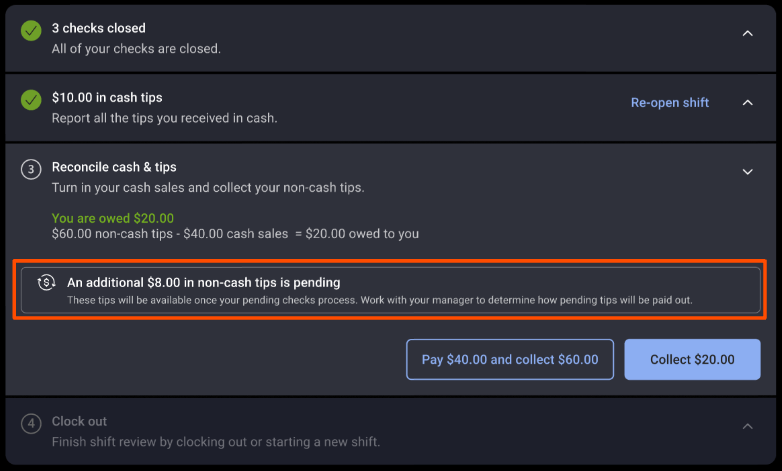Open the Clock out step heading
782x471 pixels.
(x=79, y=421)
